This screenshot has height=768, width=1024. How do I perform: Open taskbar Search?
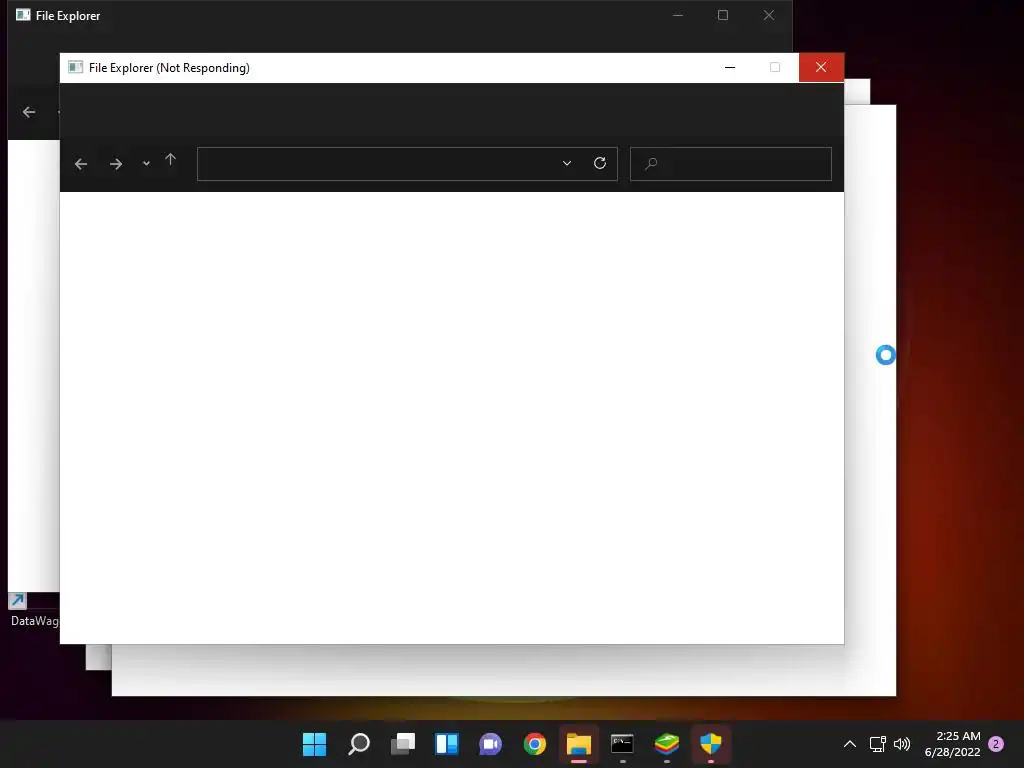click(359, 744)
